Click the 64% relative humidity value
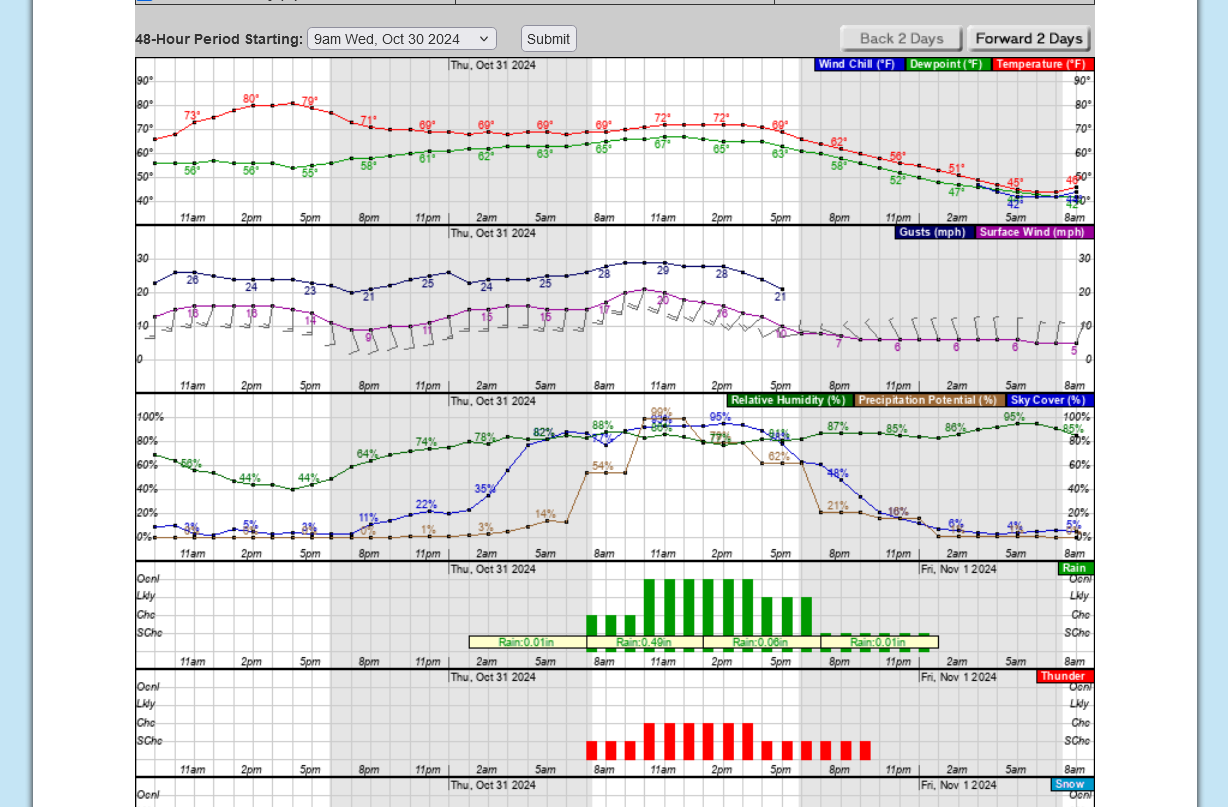The height and width of the screenshot is (807, 1228). [x=367, y=454]
